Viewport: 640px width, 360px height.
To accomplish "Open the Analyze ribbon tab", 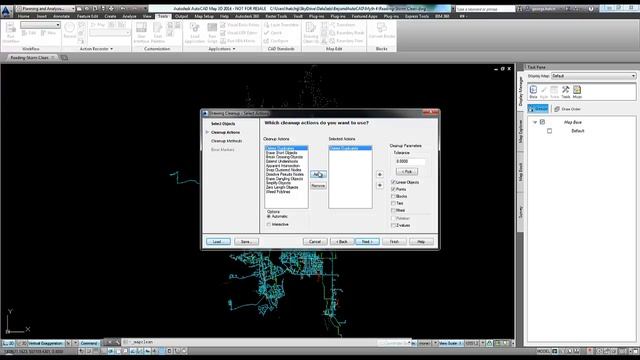I will [x=129, y=16].
